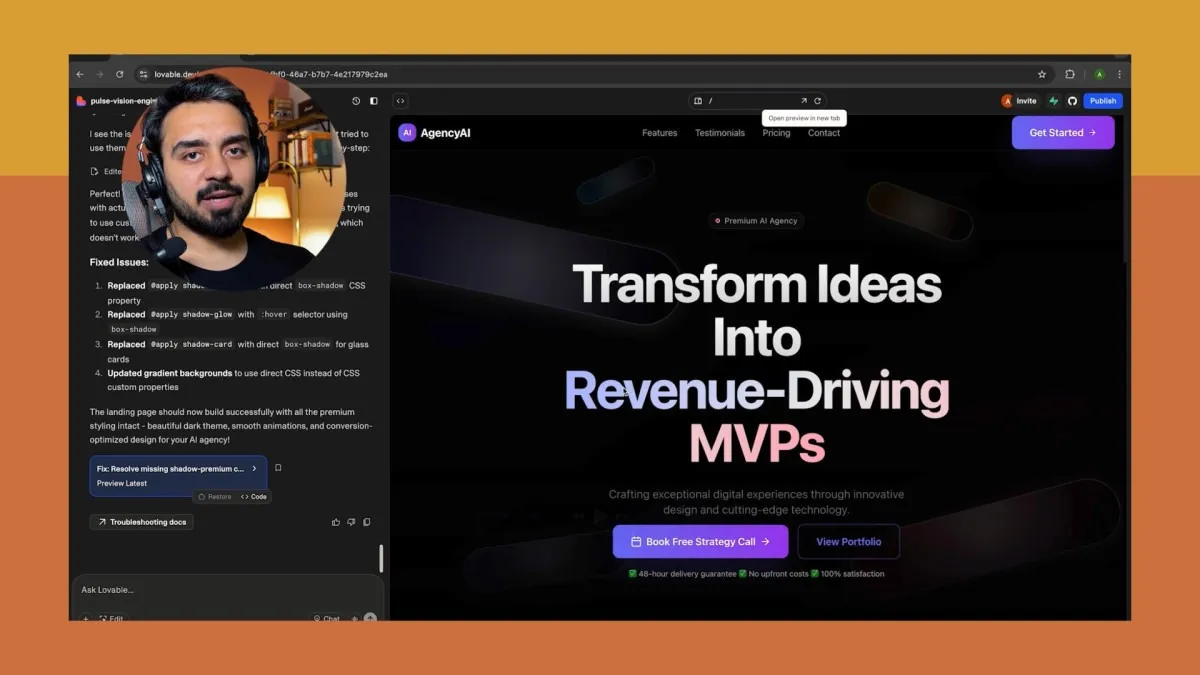Click the chat panel scrollbar thumb
Image resolution: width=1200 pixels, height=675 pixels.
click(x=381, y=559)
